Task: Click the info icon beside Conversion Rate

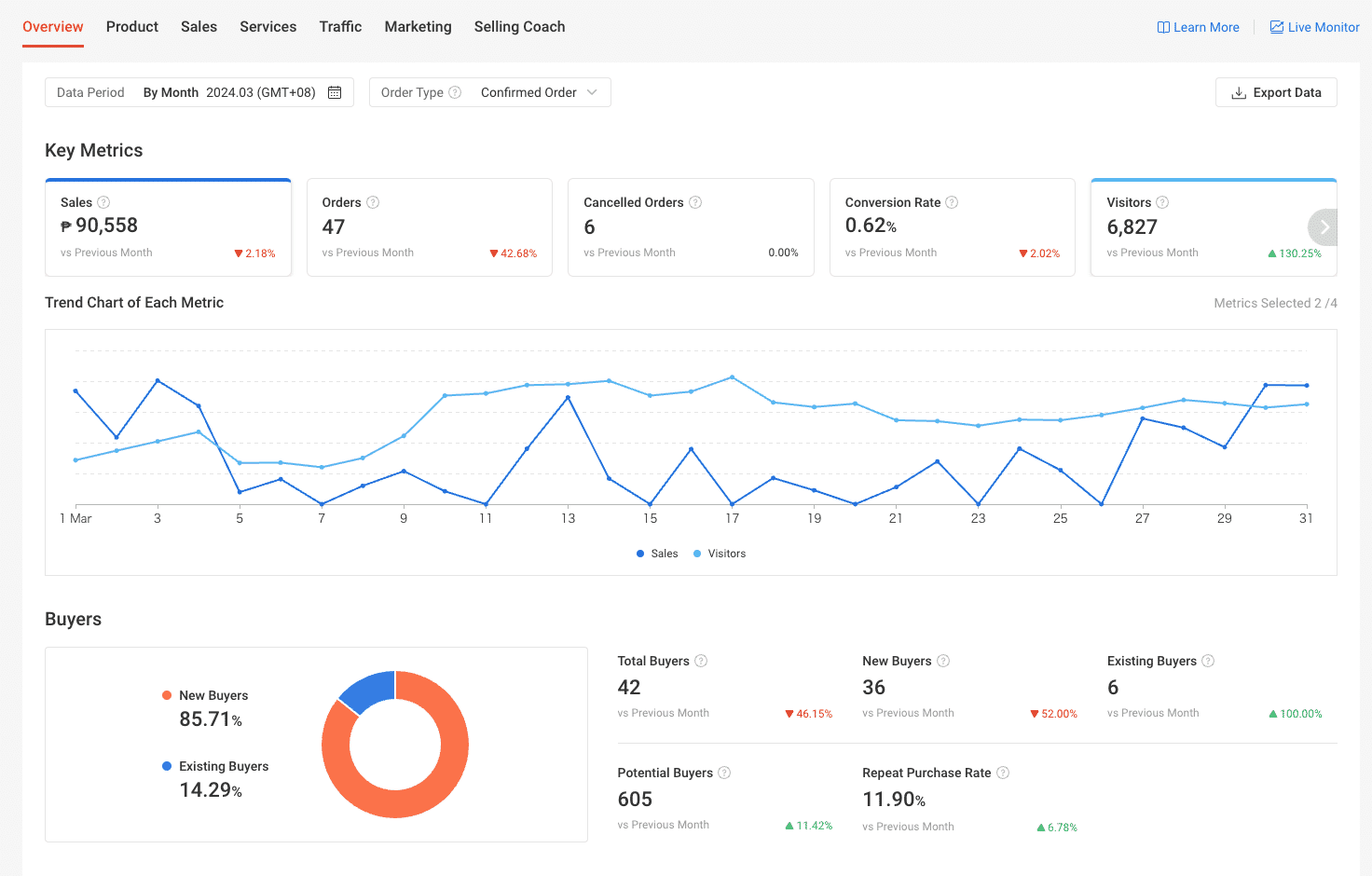Action: point(952,202)
